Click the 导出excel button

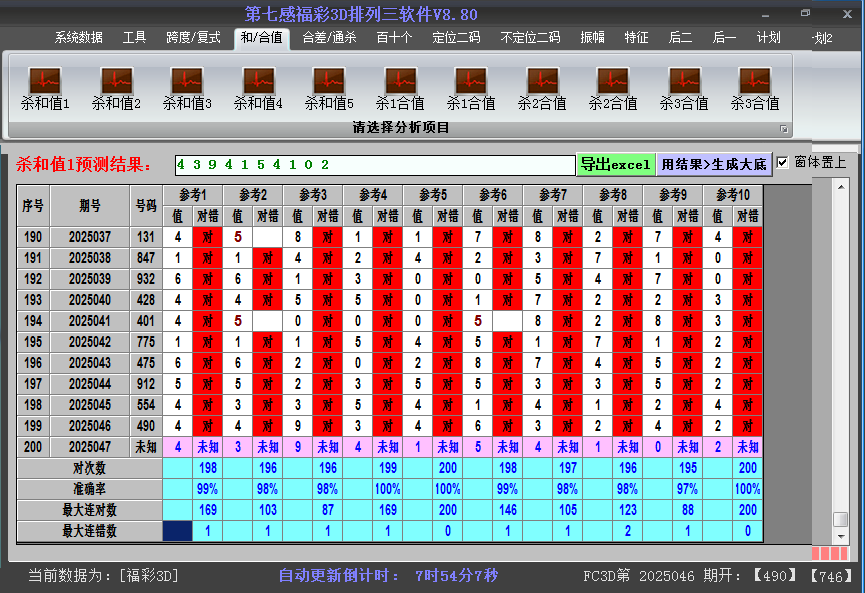[616, 164]
